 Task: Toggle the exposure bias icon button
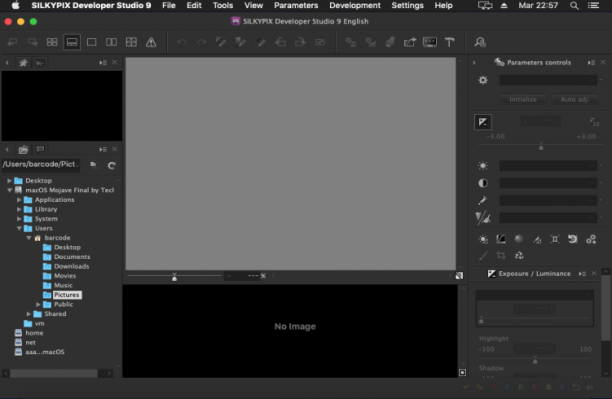coord(483,122)
